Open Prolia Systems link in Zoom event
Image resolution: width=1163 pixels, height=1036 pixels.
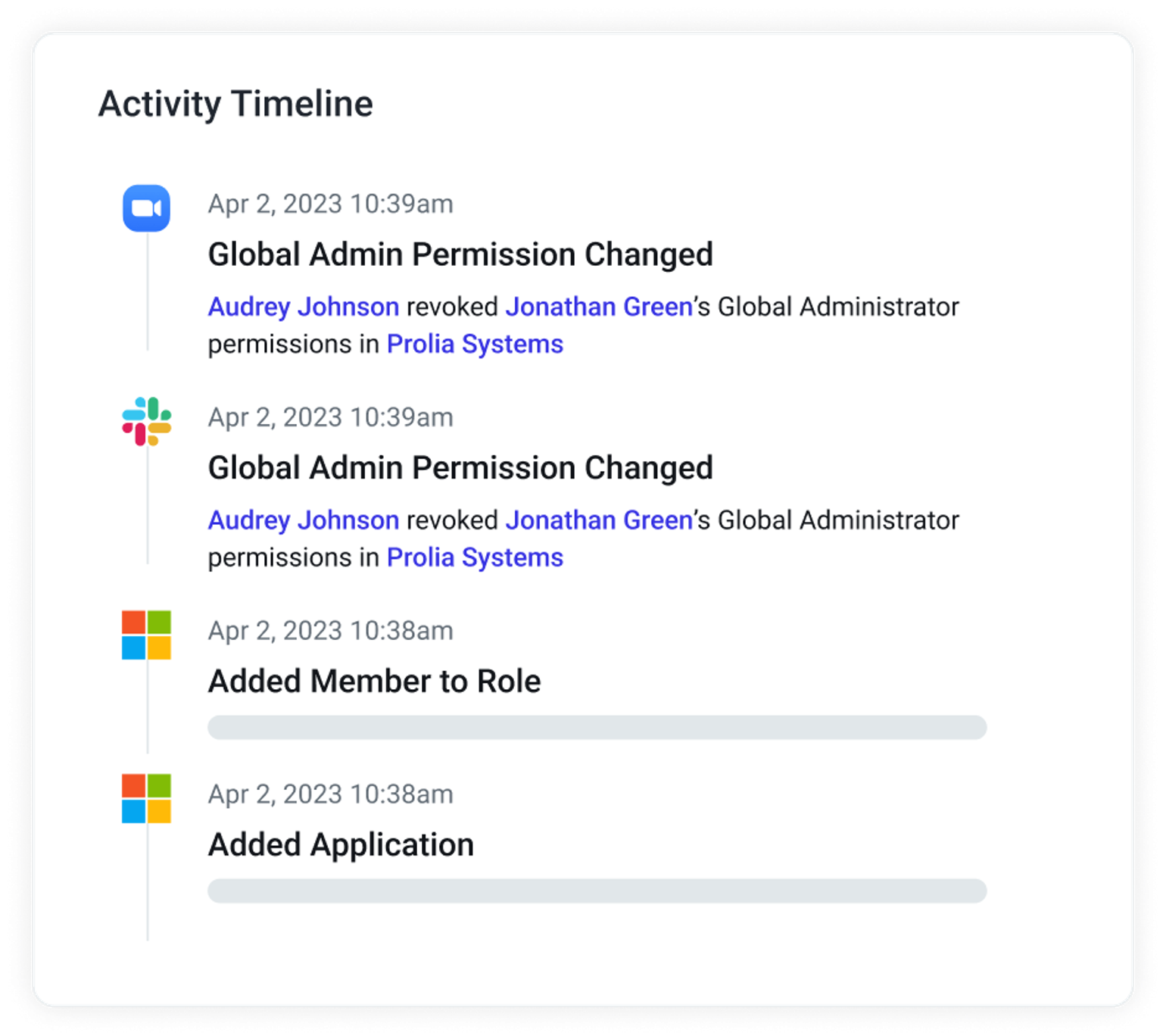pos(475,344)
